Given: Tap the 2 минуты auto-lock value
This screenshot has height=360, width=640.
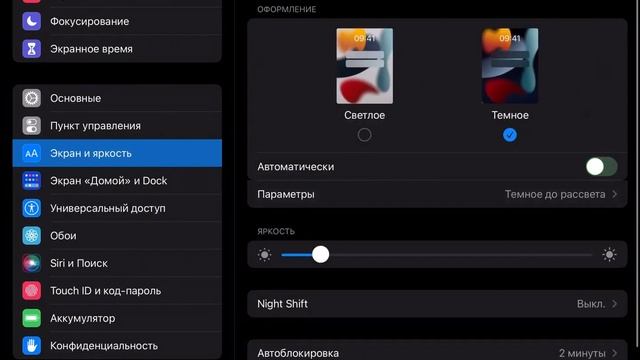Looking at the screenshot, I should pos(582,353).
